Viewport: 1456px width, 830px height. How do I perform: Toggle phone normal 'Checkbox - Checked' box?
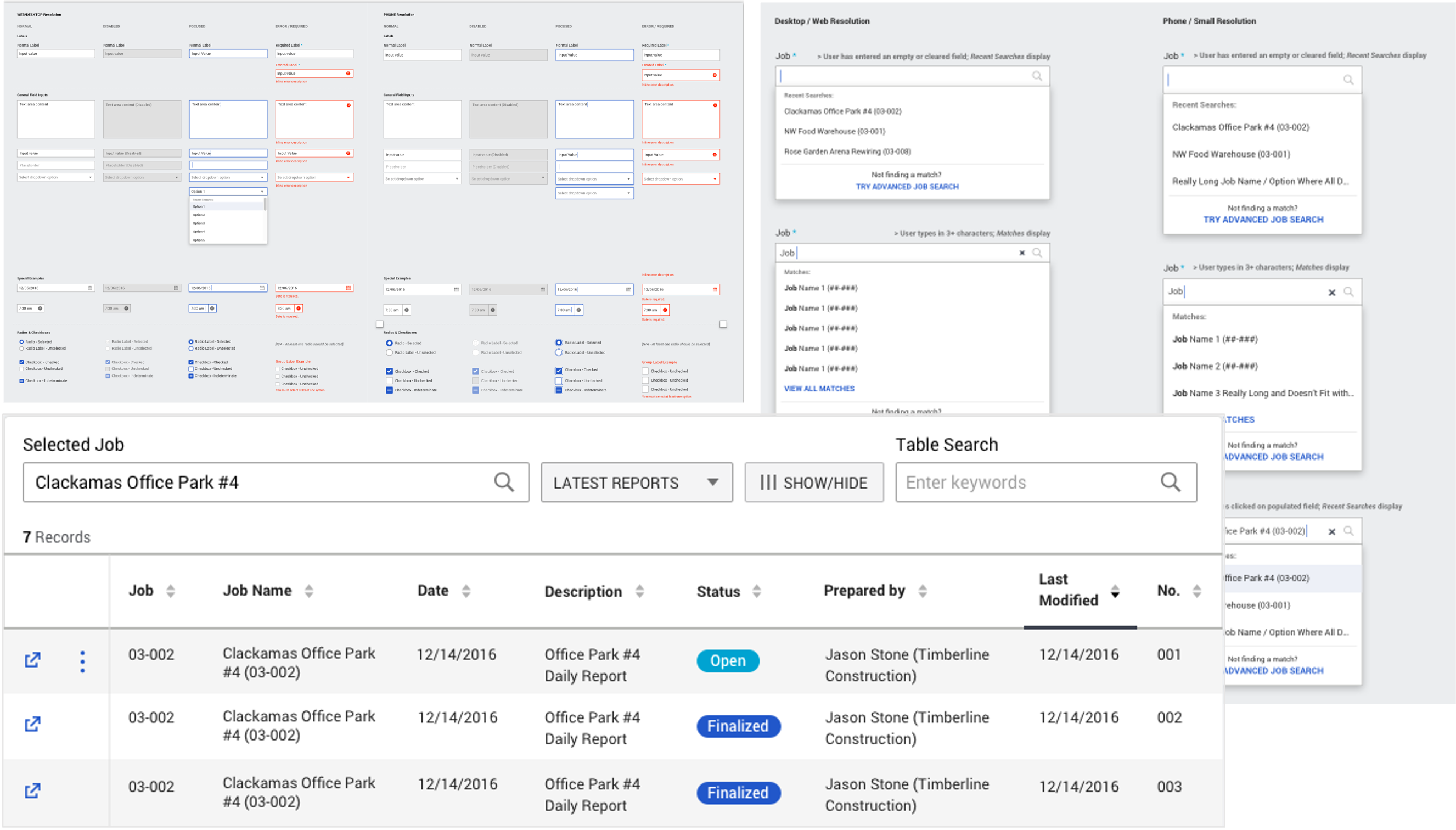(x=389, y=371)
